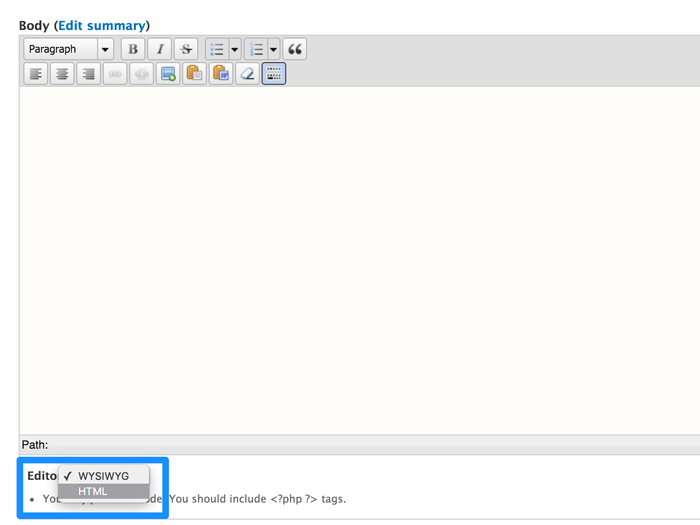This screenshot has height=525, width=700.
Task: Toggle the bulleted list button
Action: (217, 49)
